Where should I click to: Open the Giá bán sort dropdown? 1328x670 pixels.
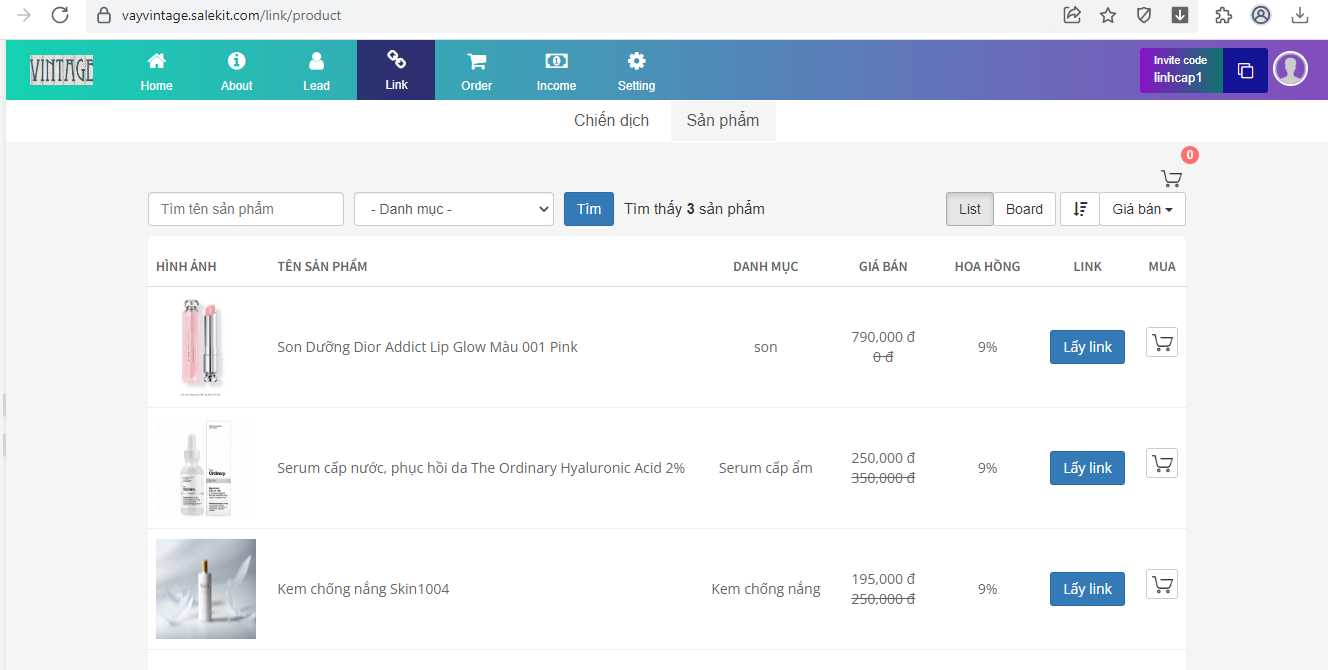tap(1142, 209)
